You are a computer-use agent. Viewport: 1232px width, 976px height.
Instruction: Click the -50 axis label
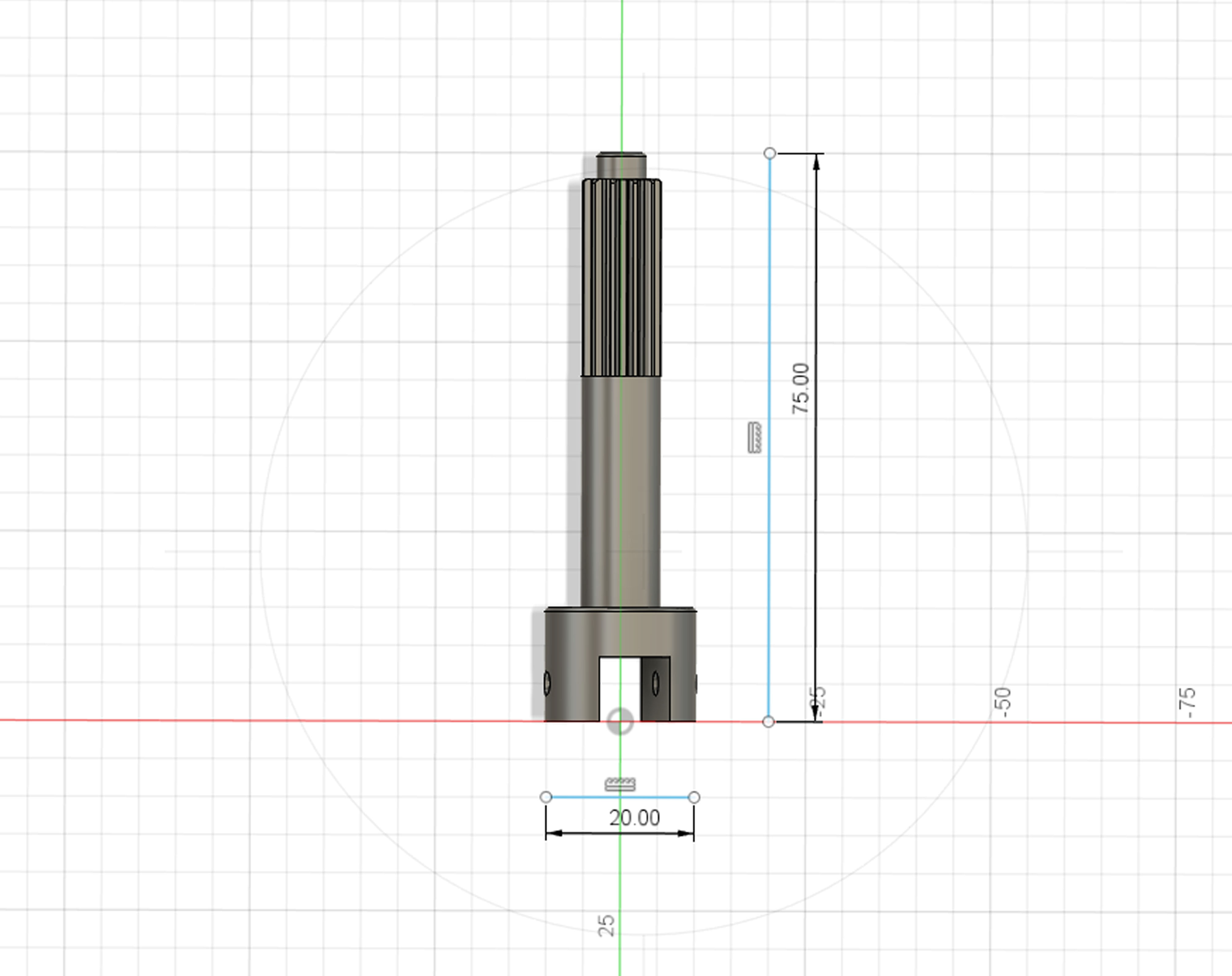tap(1002, 702)
